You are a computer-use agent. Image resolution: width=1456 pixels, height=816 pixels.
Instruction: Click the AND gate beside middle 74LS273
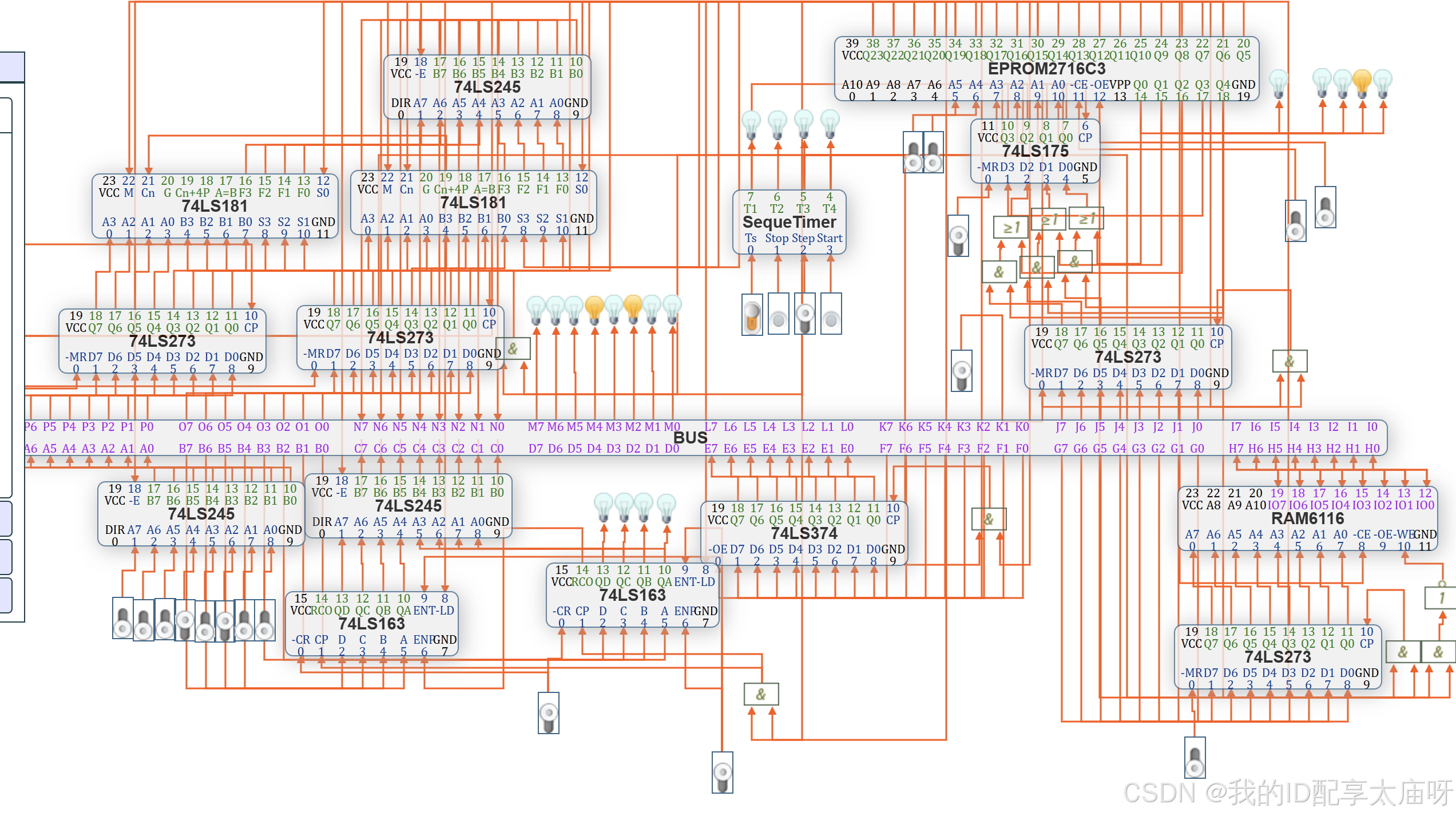click(513, 348)
